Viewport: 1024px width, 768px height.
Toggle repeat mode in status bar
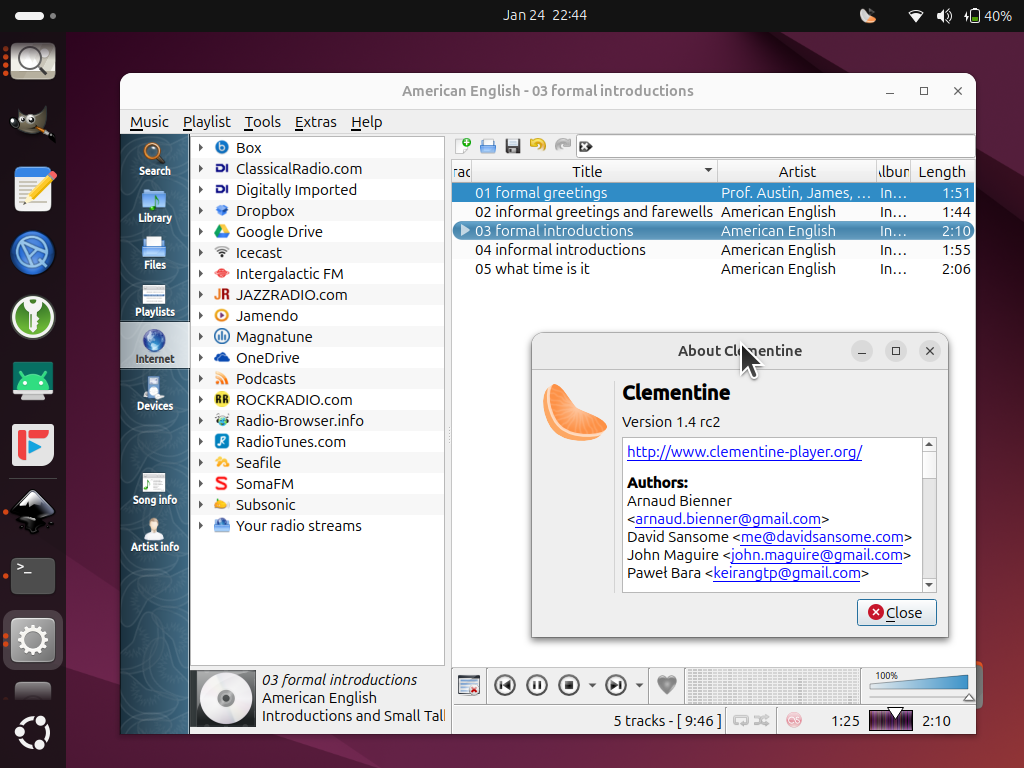(741, 721)
